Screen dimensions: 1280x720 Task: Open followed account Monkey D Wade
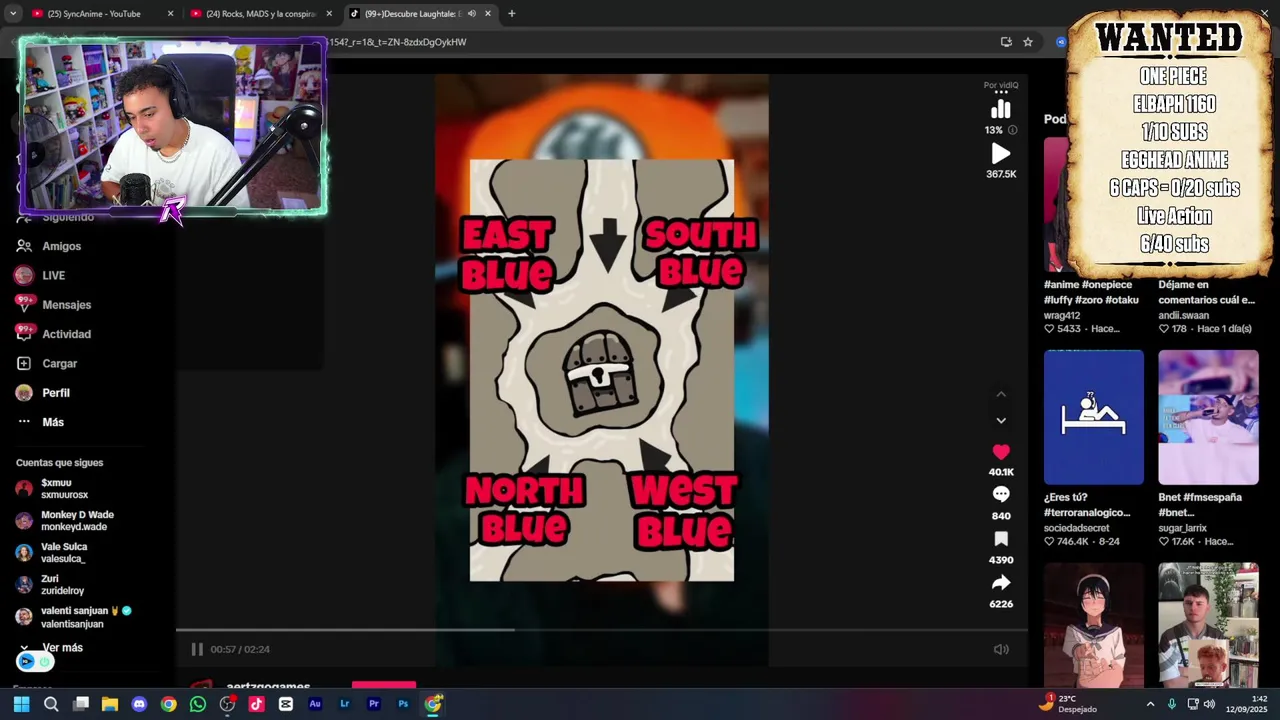pyautogui.click(x=77, y=521)
